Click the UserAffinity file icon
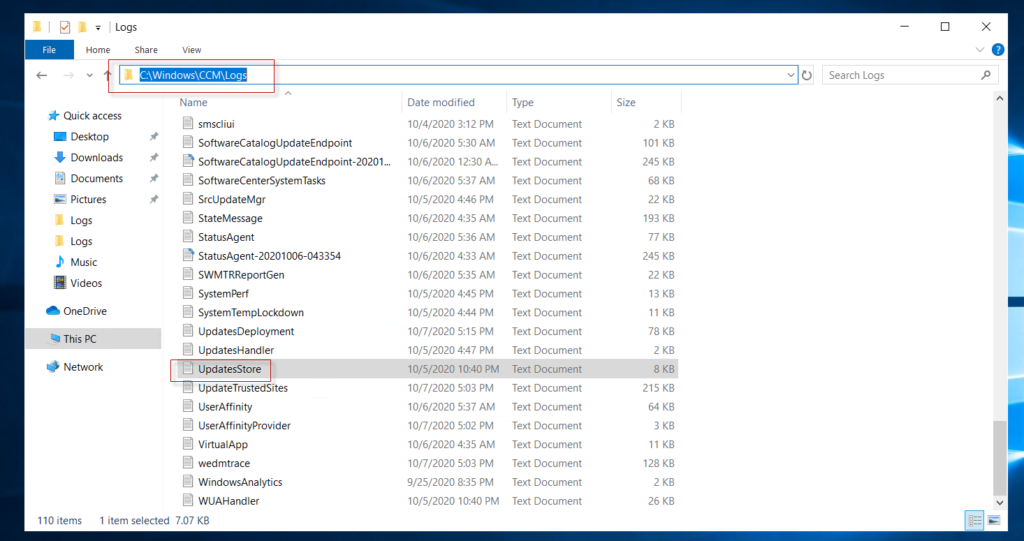 (188, 406)
